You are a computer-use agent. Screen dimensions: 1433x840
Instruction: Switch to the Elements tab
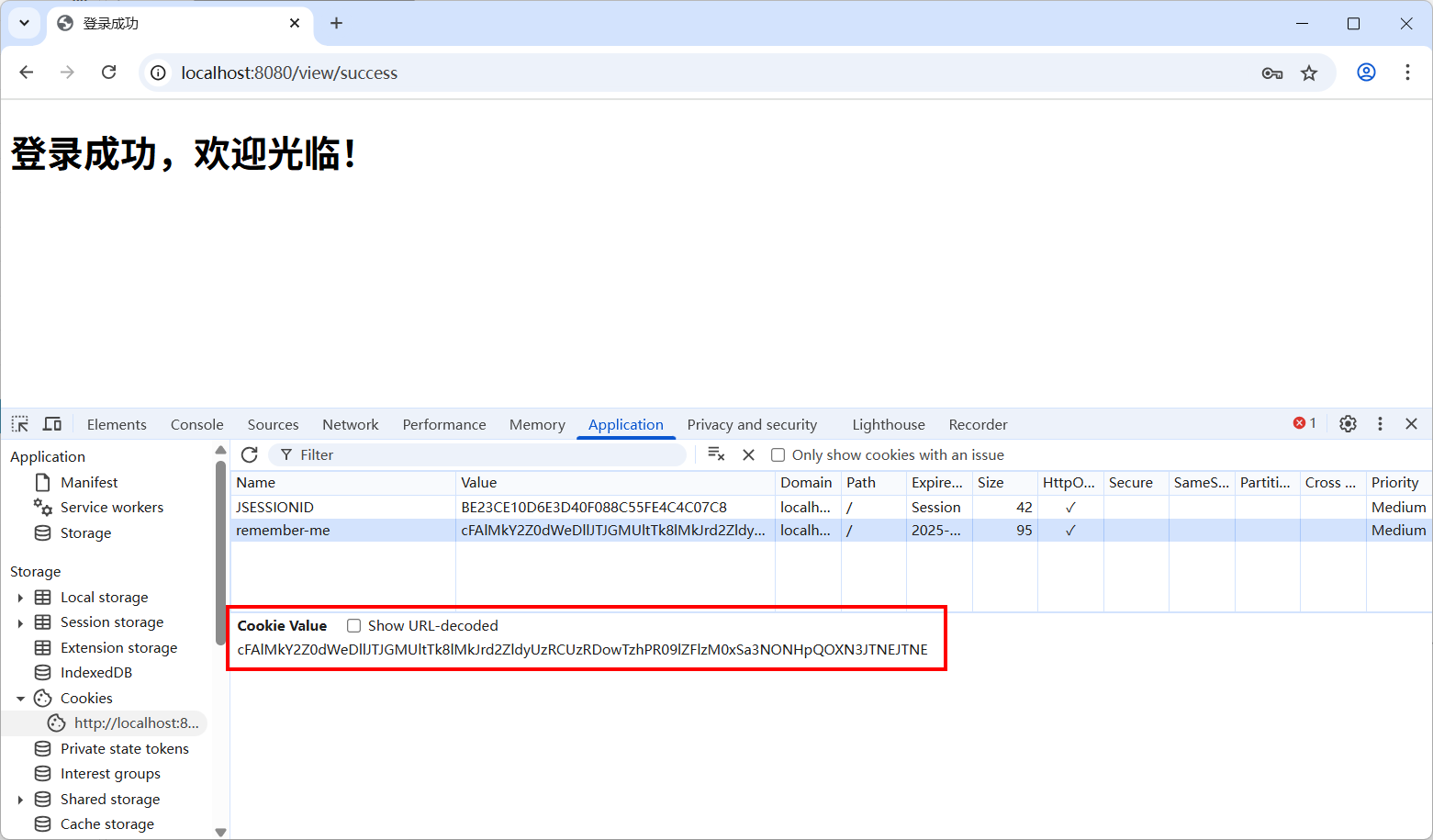pyautogui.click(x=117, y=425)
